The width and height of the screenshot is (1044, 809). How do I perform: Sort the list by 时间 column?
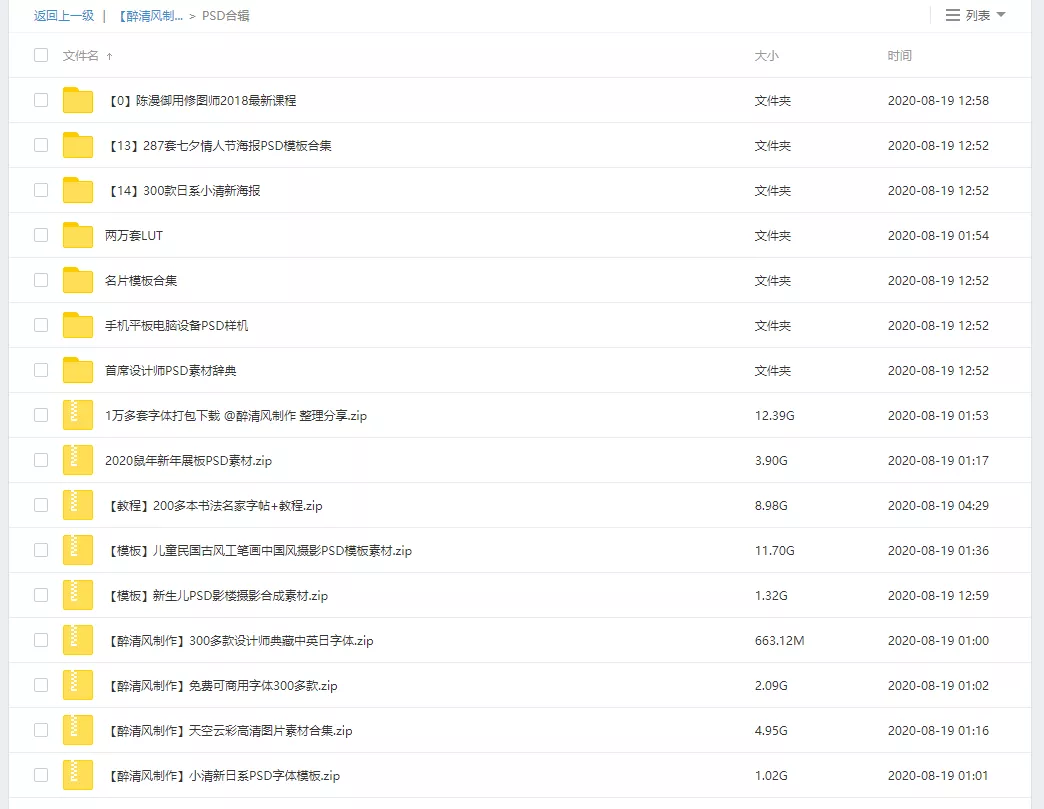pos(899,56)
